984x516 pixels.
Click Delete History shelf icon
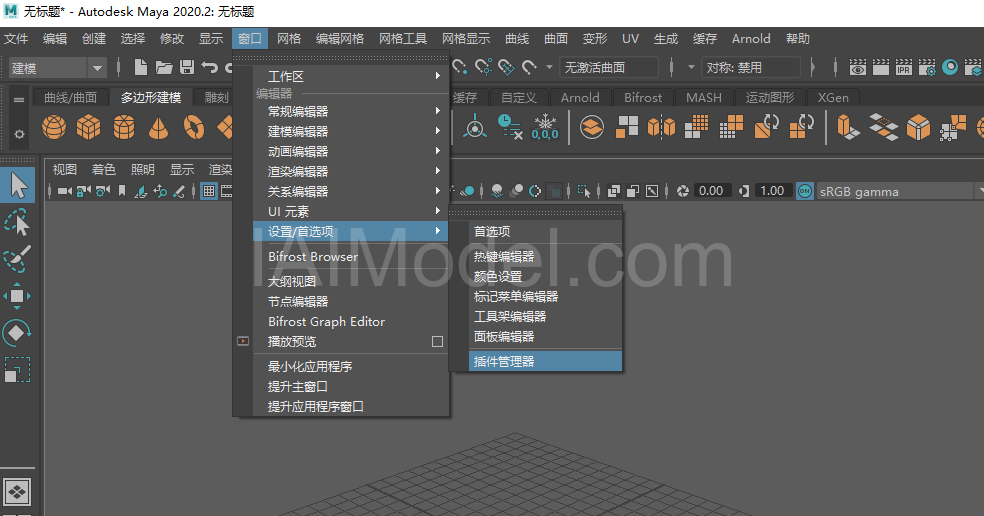510,127
